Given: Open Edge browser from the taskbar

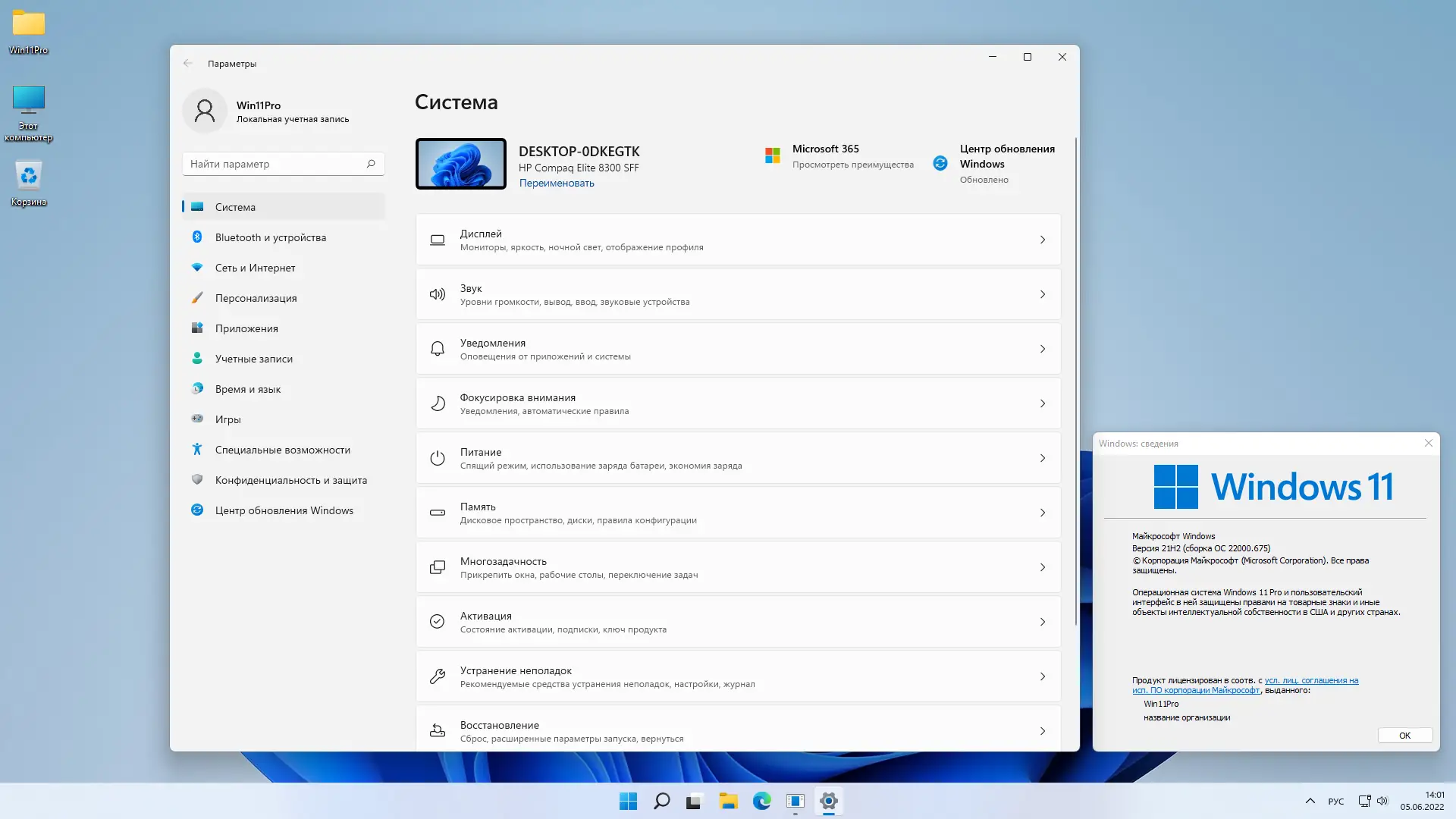Looking at the screenshot, I should click(761, 801).
